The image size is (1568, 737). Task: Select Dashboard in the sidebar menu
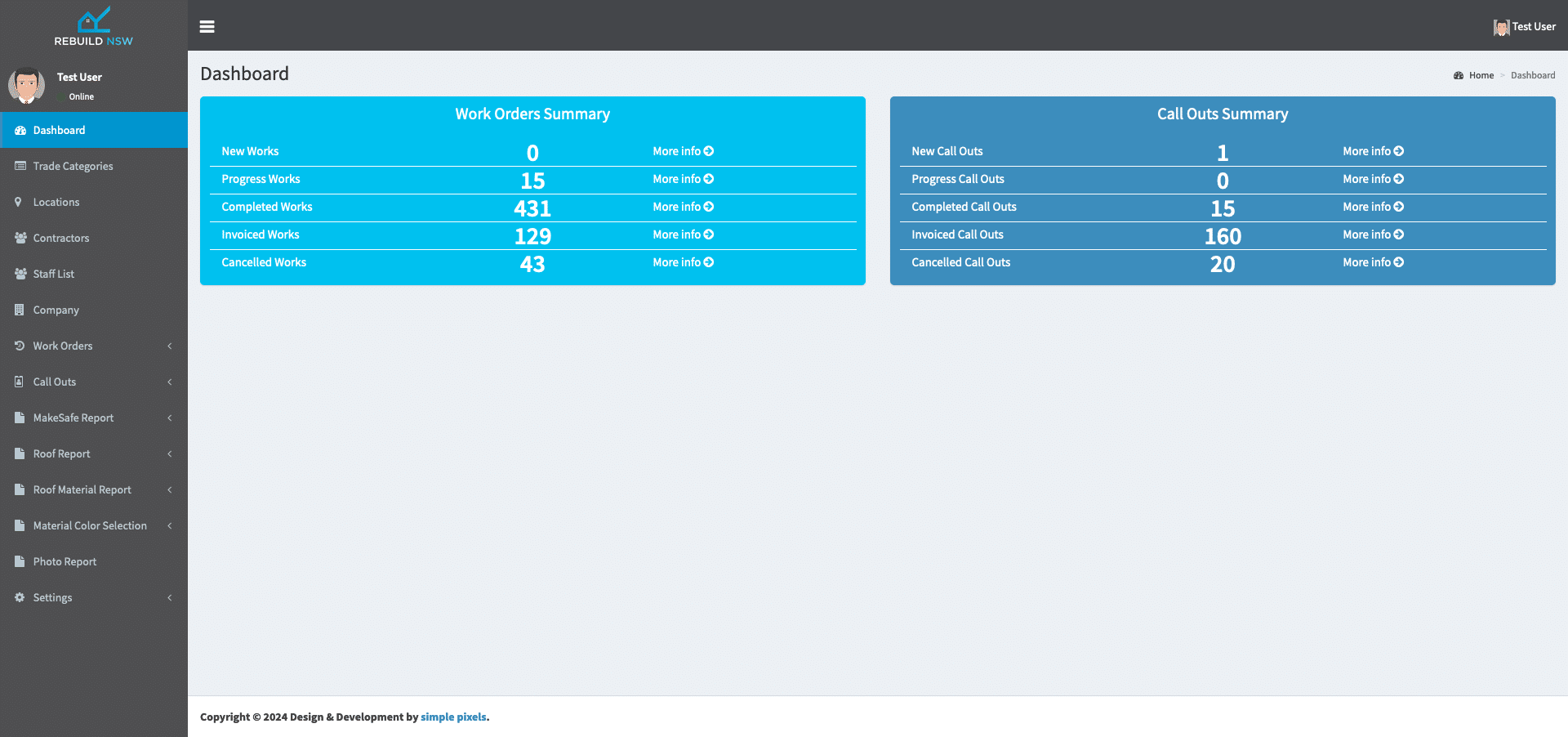pyautogui.click(x=59, y=130)
